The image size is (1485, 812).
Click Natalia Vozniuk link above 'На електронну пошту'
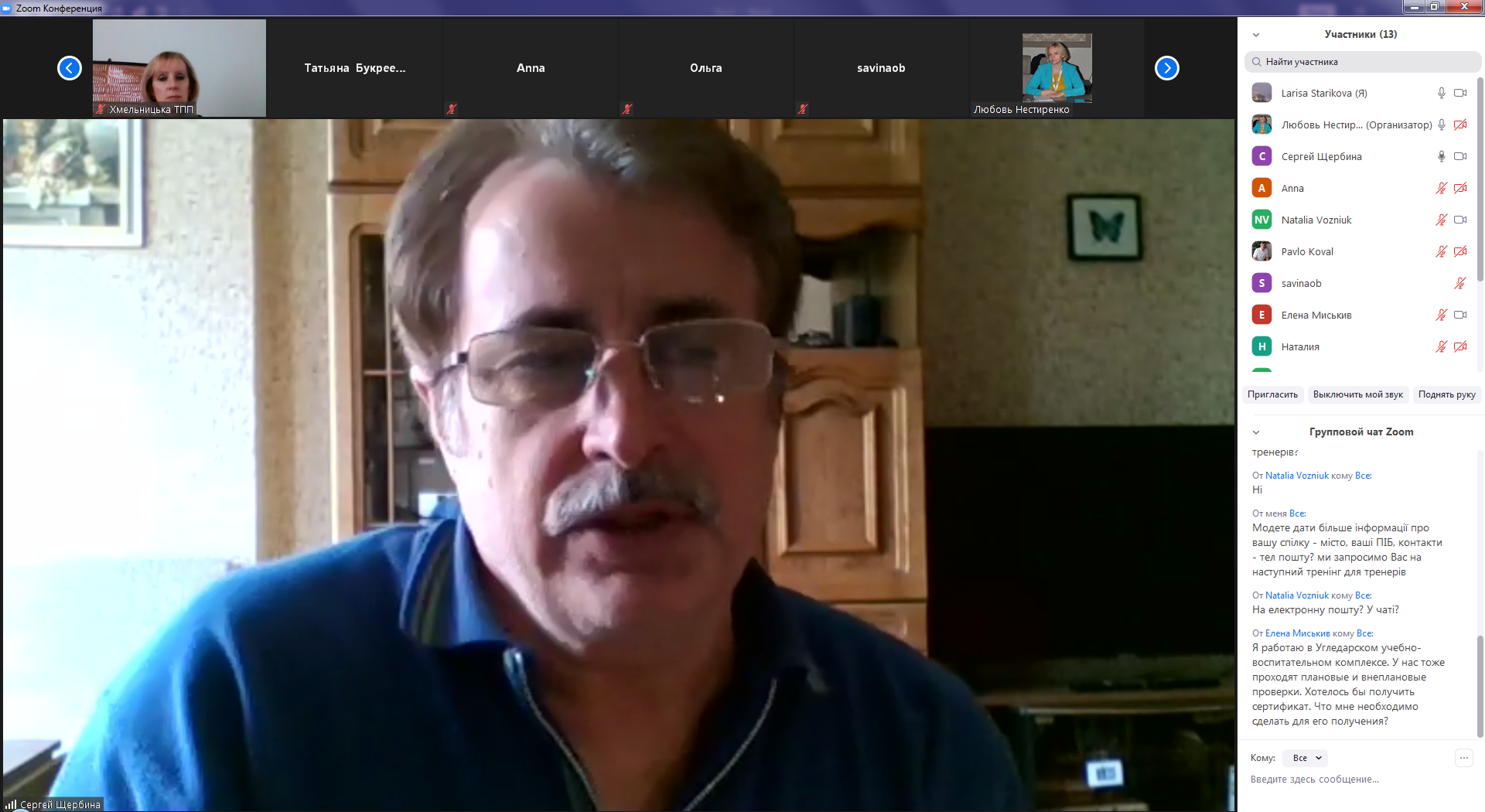[1297, 595]
